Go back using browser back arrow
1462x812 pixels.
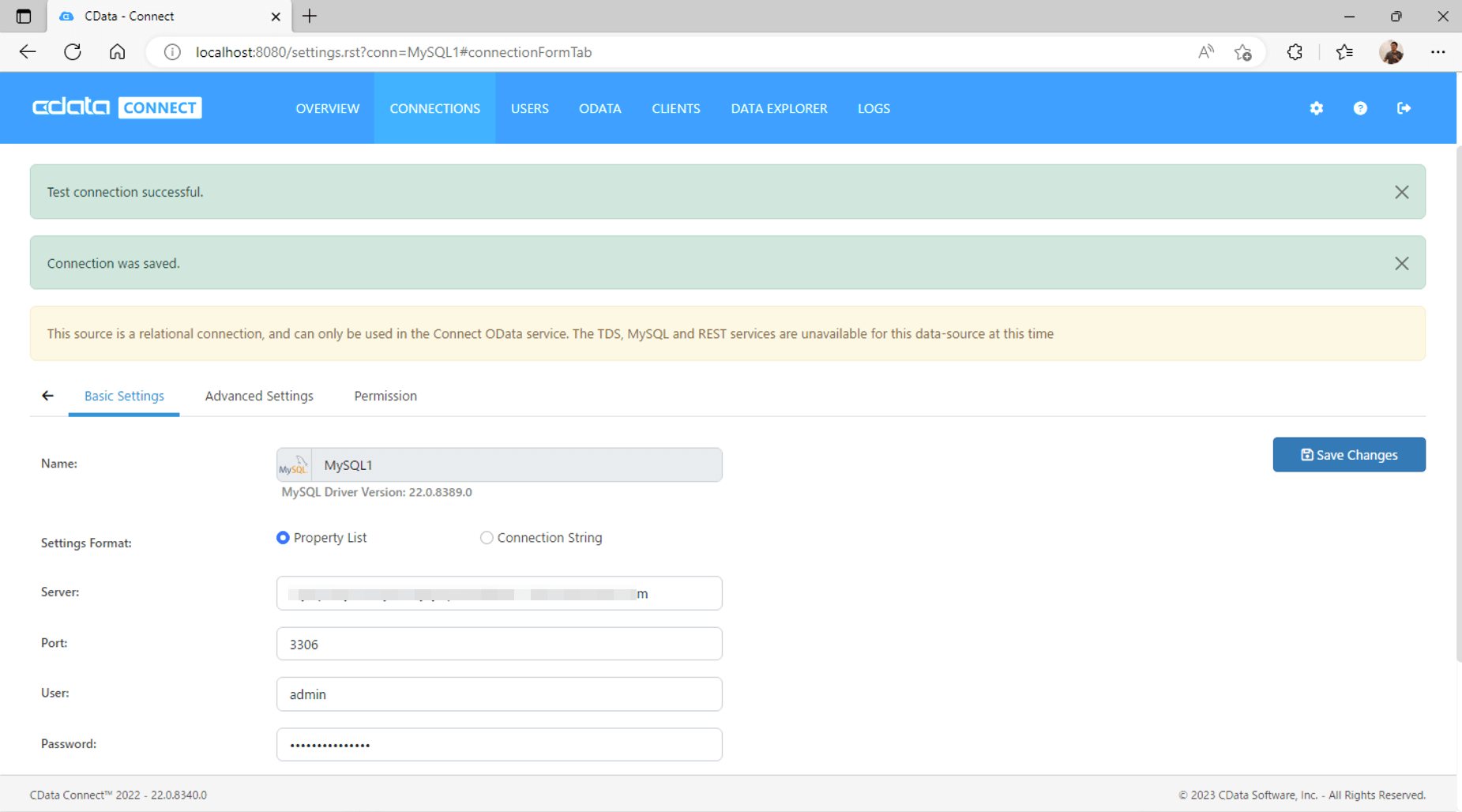click(28, 52)
